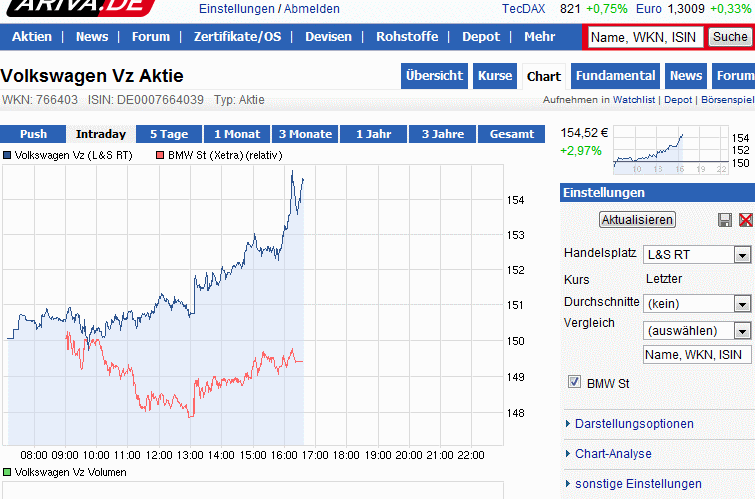
Task: Click the Abmelden link
Action: click(x=312, y=9)
